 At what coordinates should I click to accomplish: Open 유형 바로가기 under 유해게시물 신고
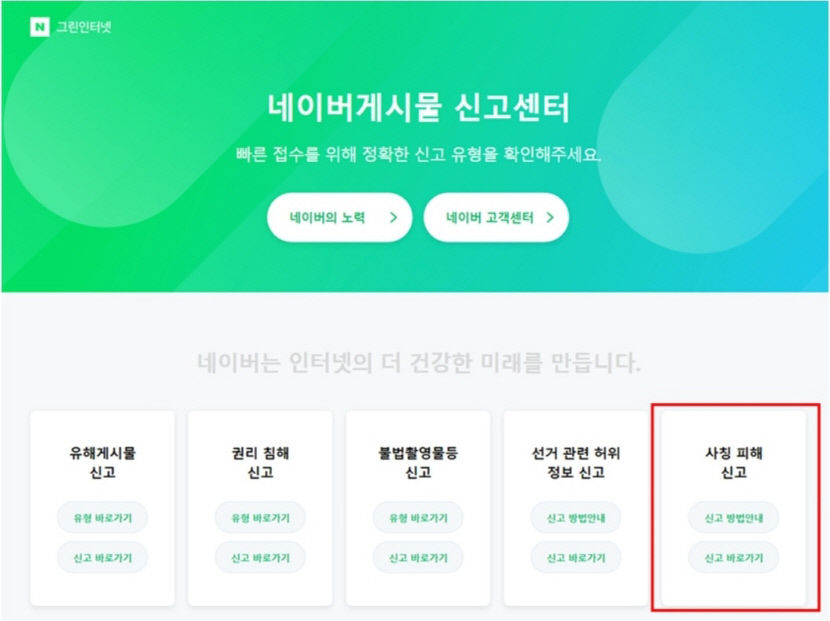[x=102, y=517]
